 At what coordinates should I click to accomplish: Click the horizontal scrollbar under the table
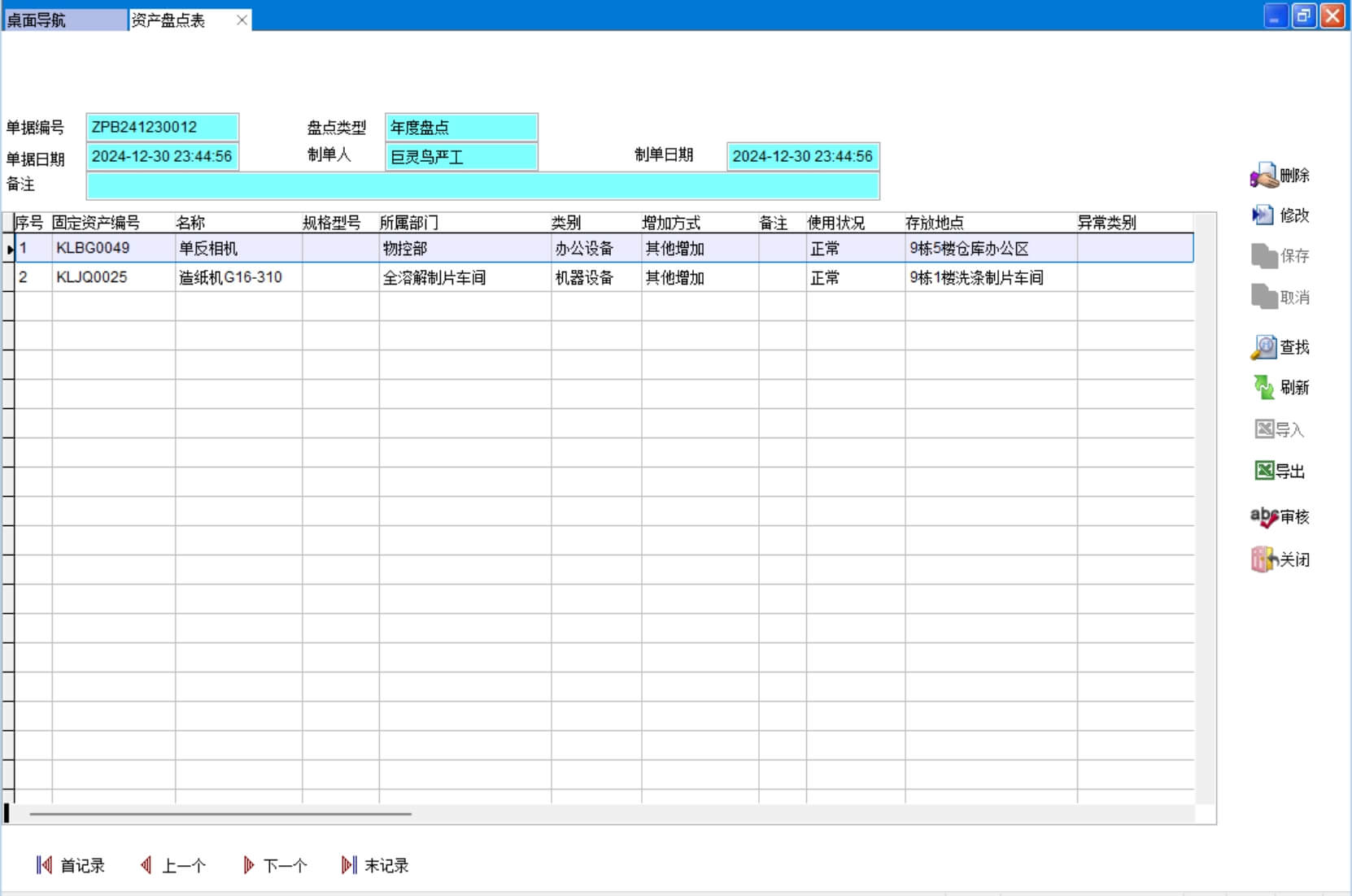click(x=220, y=814)
